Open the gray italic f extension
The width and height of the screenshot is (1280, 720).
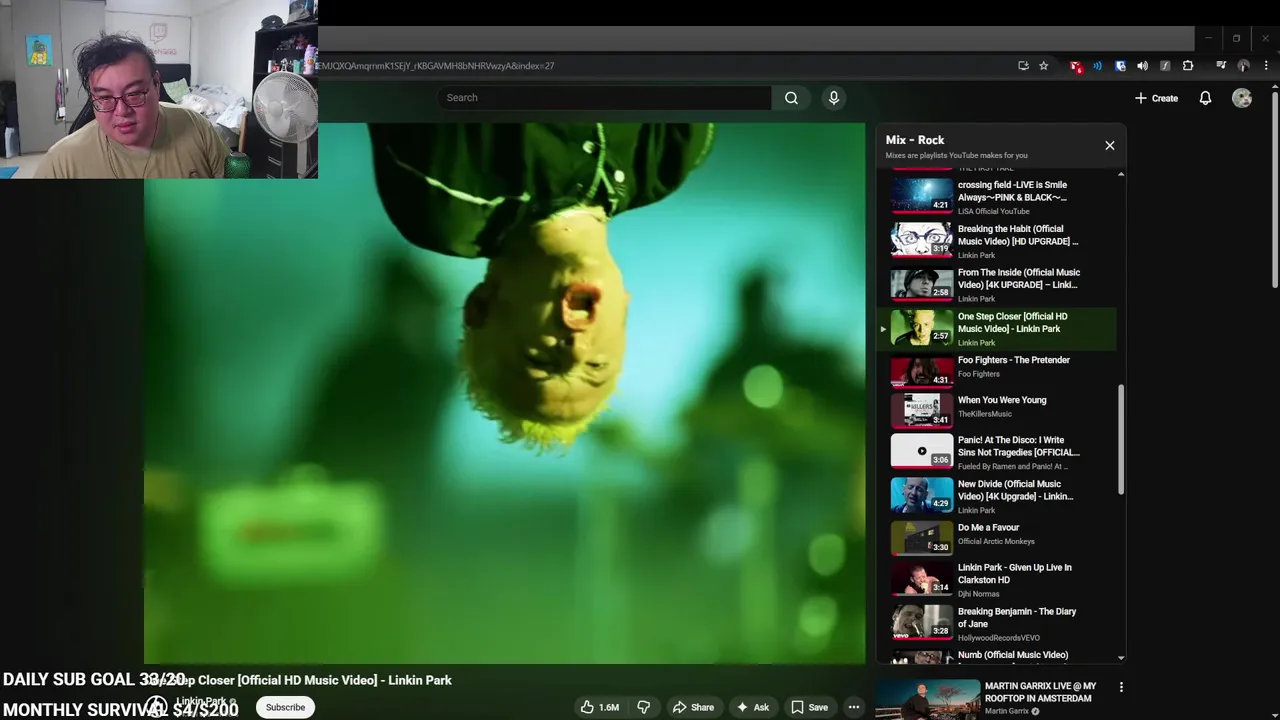(x=1165, y=66)
